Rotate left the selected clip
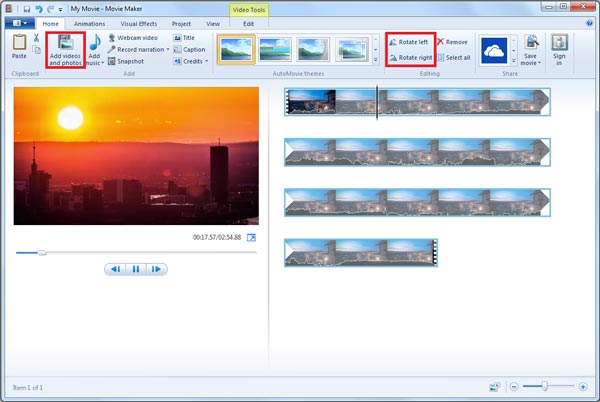The image size is (600, 402). [409, 42]
